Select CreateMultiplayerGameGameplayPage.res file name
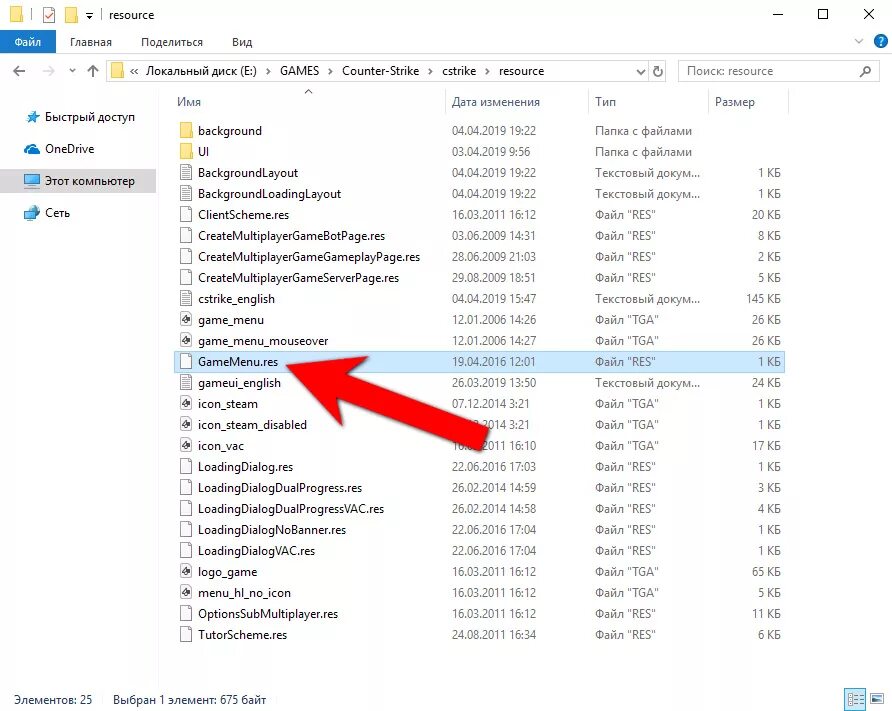Image resolution: width=892 pixels, height=711 pixels. (x=309, y=257)
